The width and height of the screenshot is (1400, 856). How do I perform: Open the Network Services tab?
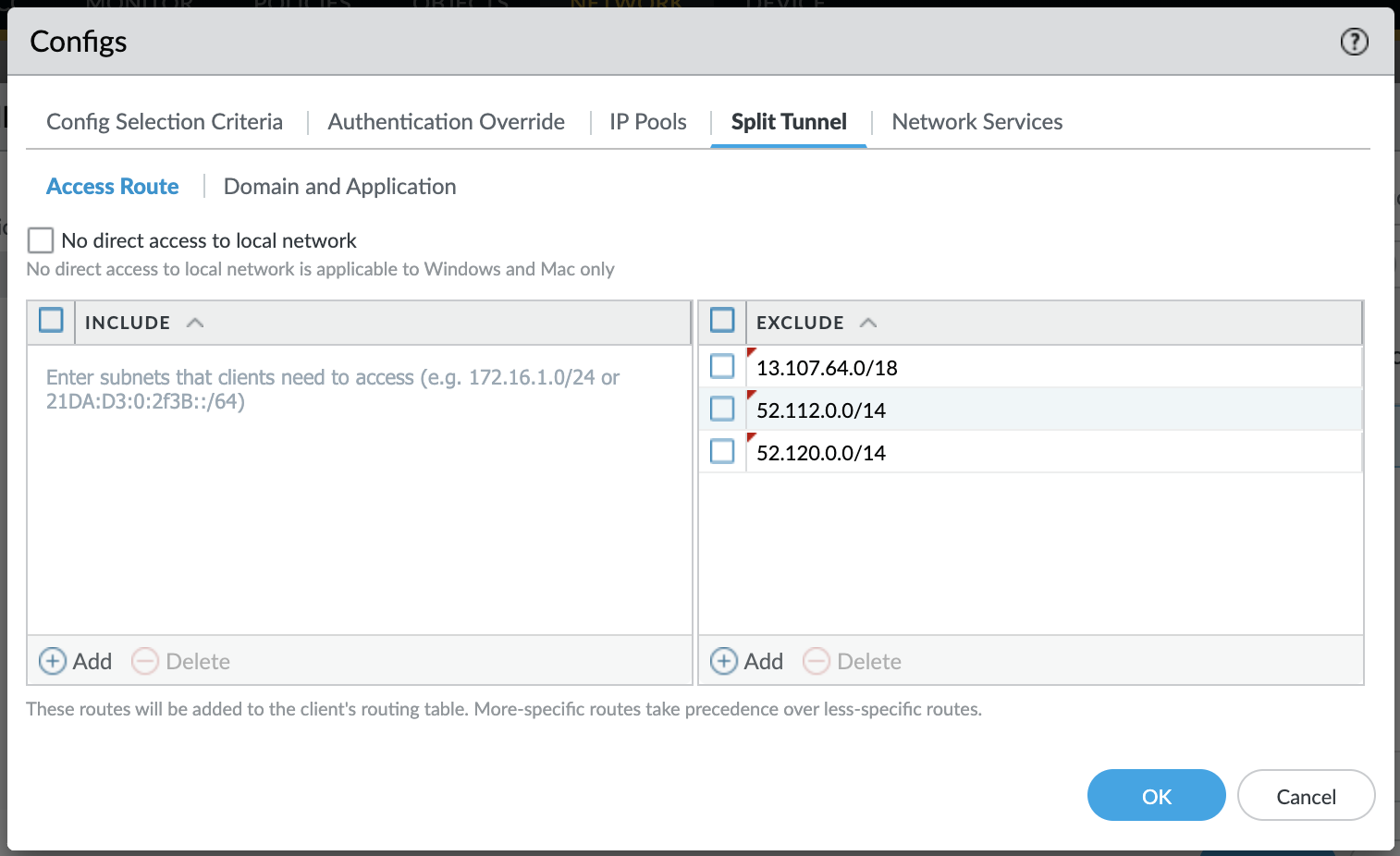[x=976, y=122]
